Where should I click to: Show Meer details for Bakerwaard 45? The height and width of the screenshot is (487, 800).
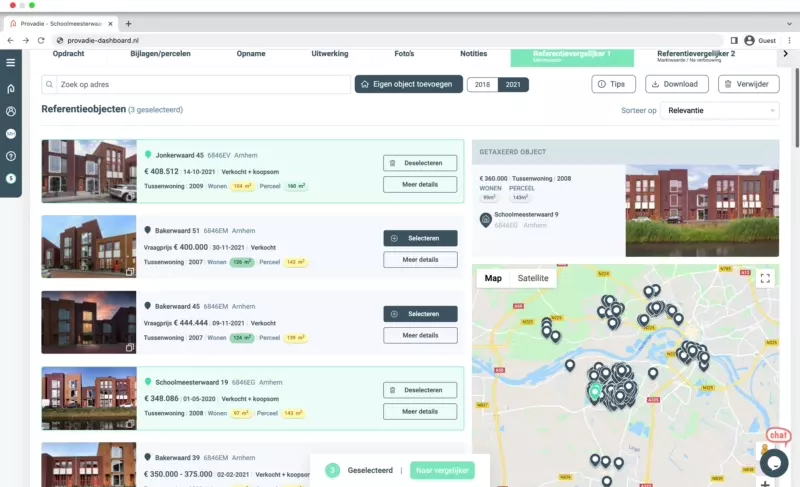[420, 336]
